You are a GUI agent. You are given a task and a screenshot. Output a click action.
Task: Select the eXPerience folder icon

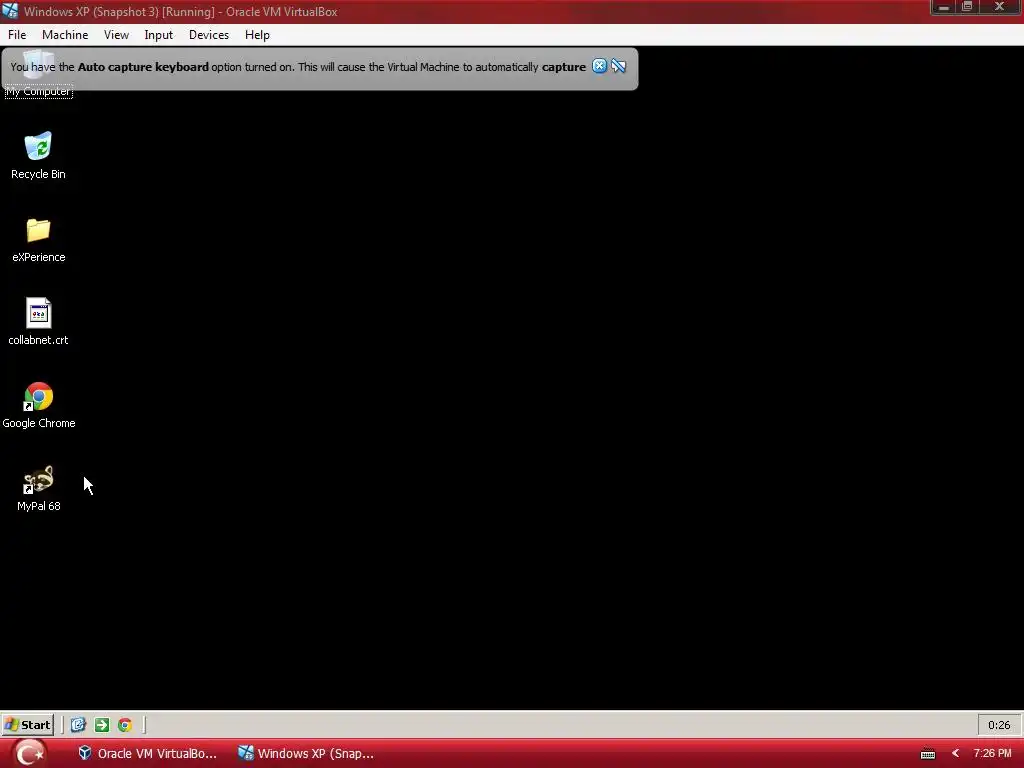(x=39, y=239)
